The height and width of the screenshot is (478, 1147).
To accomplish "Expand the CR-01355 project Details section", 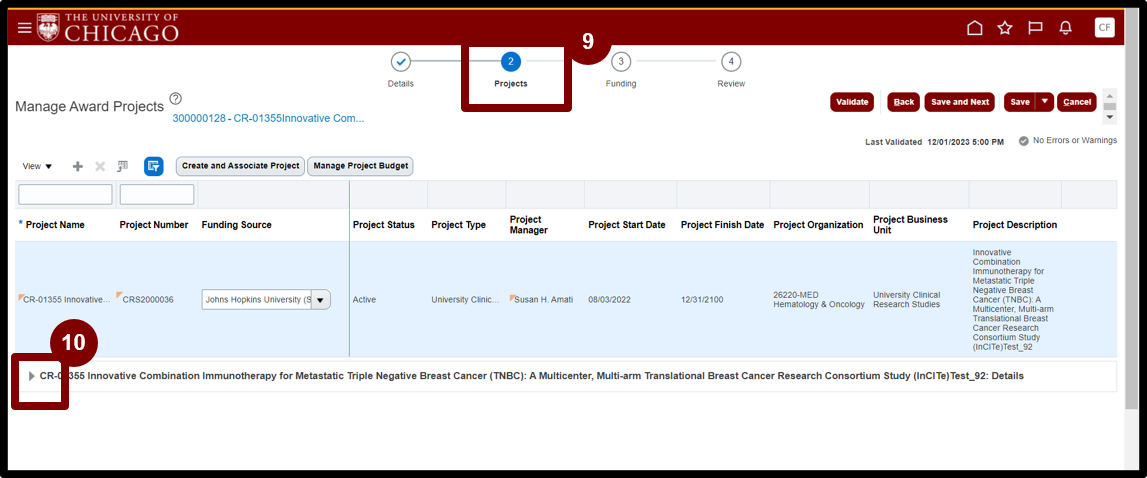I will coord(31,376).
